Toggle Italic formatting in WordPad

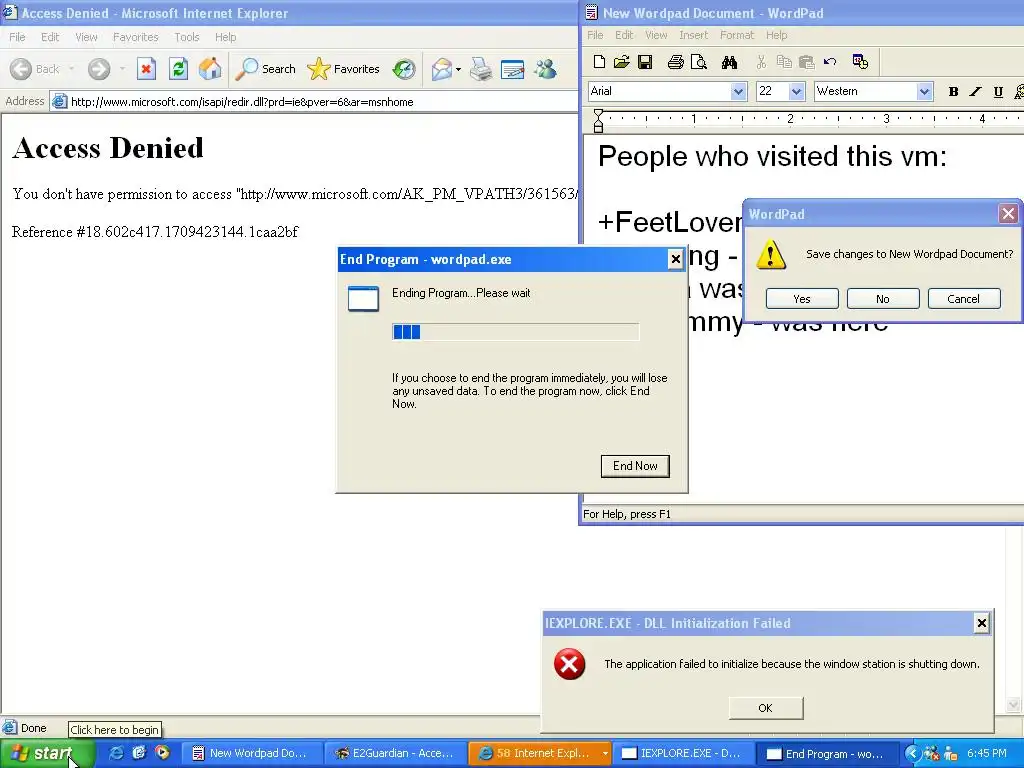976,91
